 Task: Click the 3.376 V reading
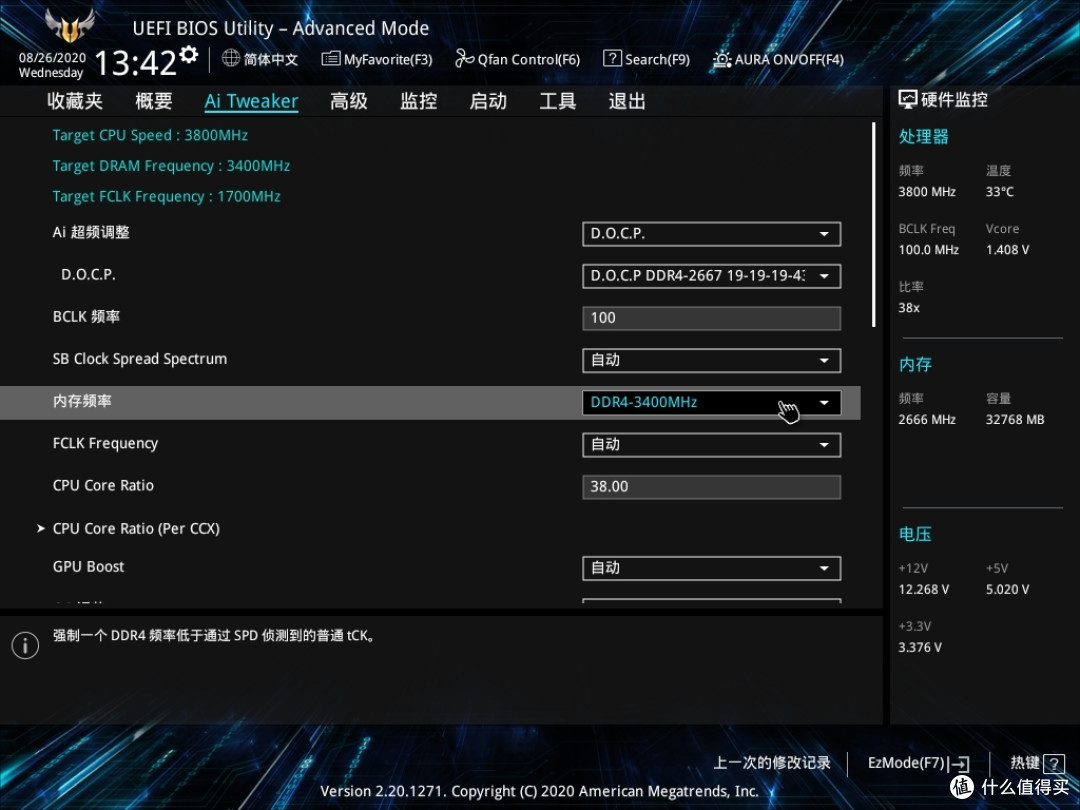pyautogui.click(x=920, y=647)
